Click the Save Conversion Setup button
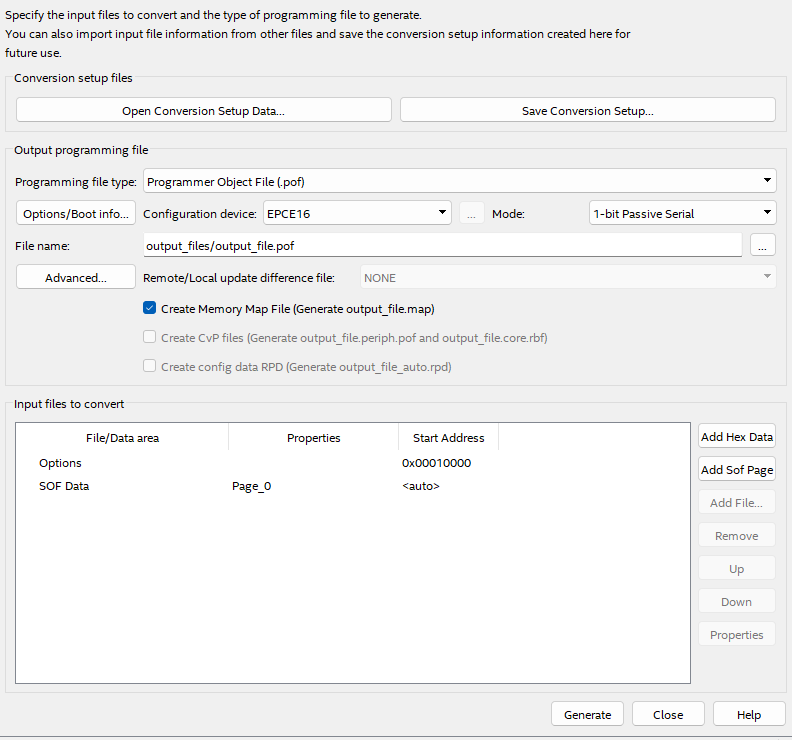Screen dimensions: 792x740 point(587,110)
